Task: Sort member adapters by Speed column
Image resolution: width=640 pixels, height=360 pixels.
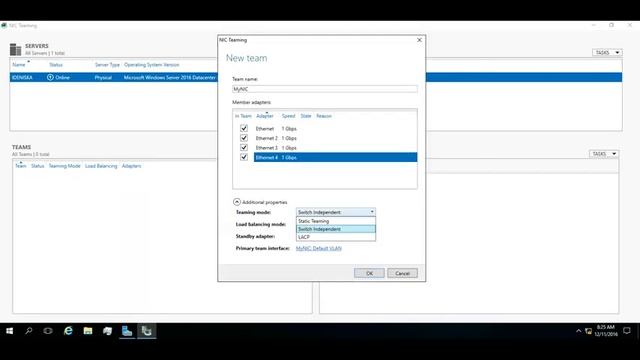Action: pyautogui.click(x=288, y=116)
